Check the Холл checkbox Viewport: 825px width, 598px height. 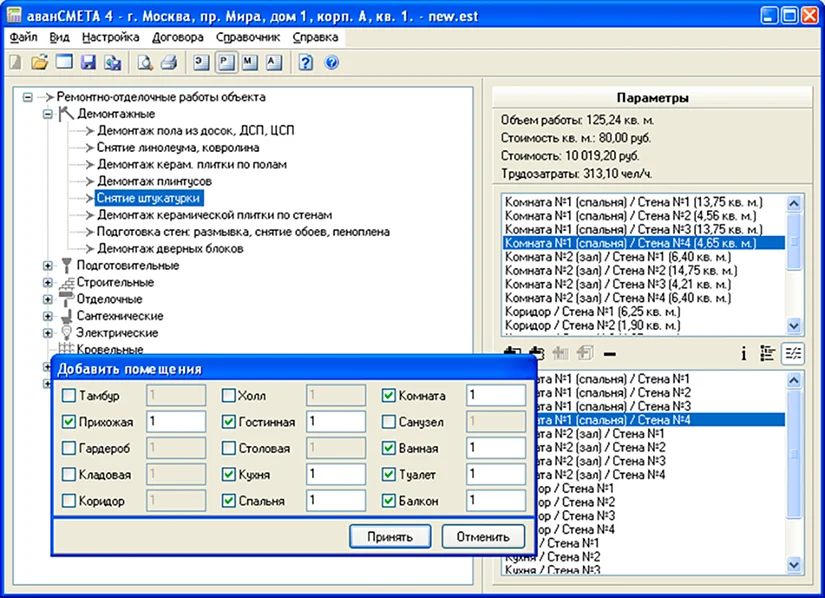point(228,396)
